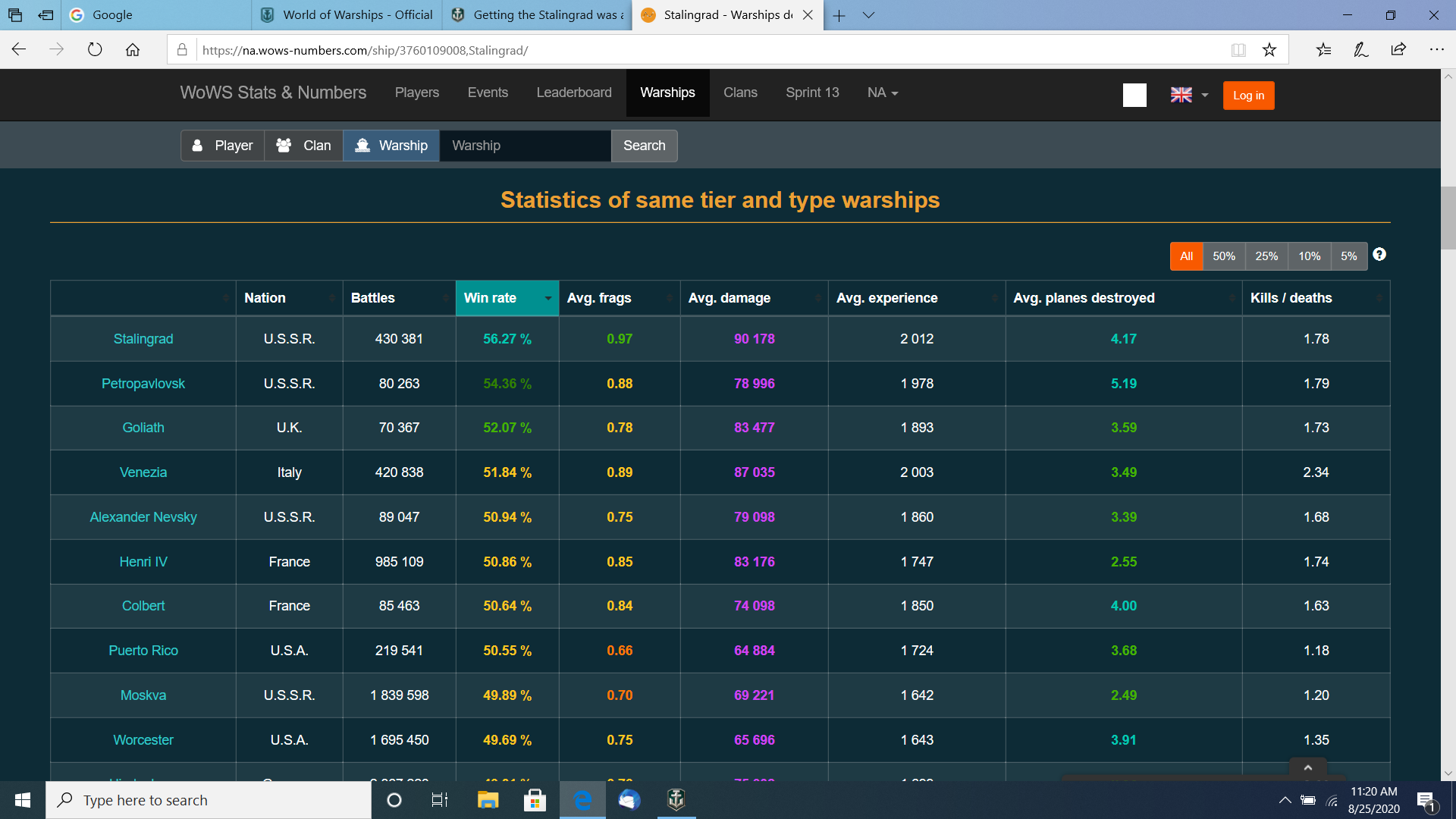1456x819 pixels.
Task: Click scroll-to-top chevron button
Action: (x=1307, y=767)
